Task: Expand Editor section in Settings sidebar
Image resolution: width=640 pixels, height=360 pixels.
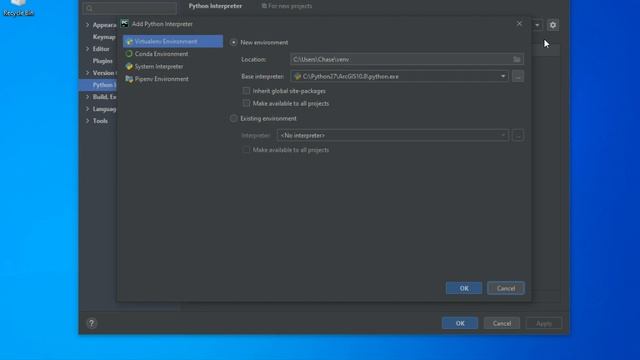Action: (x=87, y=49)
